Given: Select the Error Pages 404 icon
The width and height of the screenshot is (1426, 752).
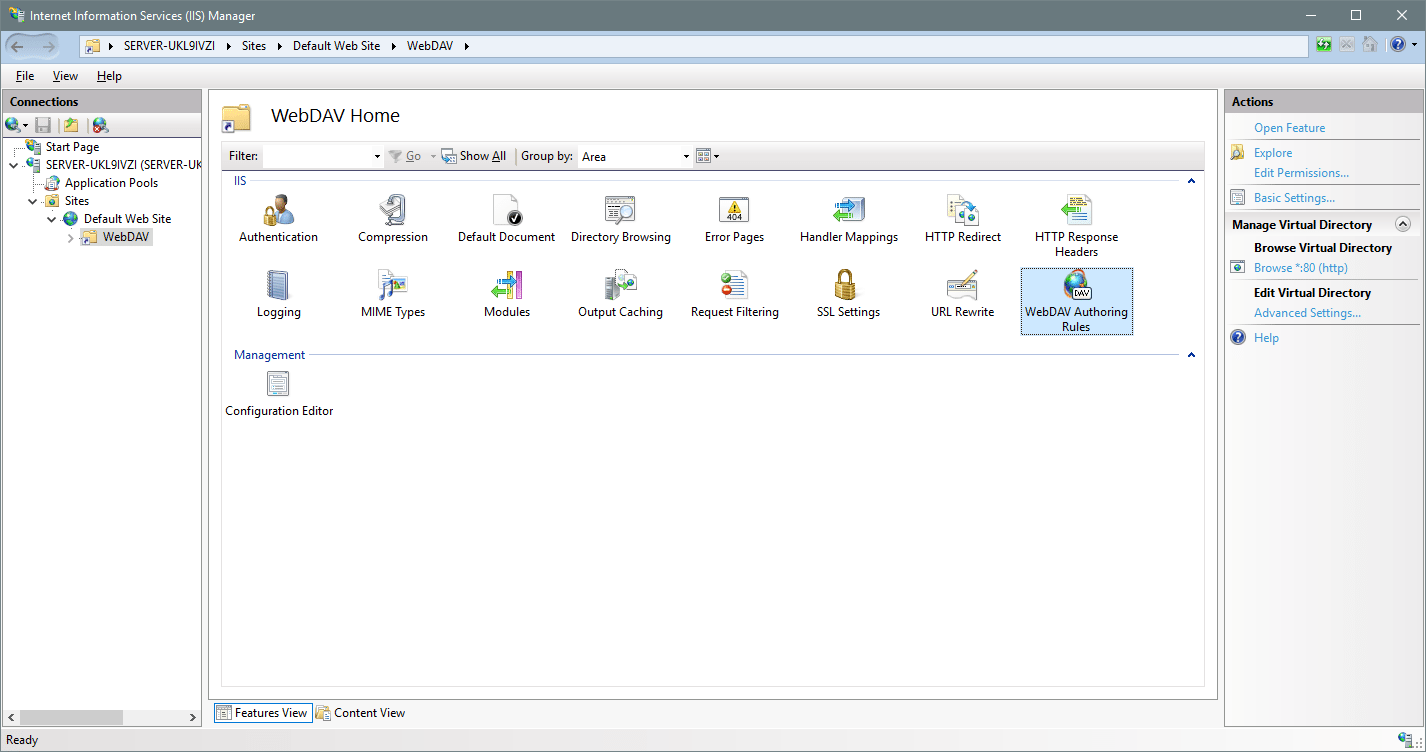Looking at the screenshot, I should (734, 212).
